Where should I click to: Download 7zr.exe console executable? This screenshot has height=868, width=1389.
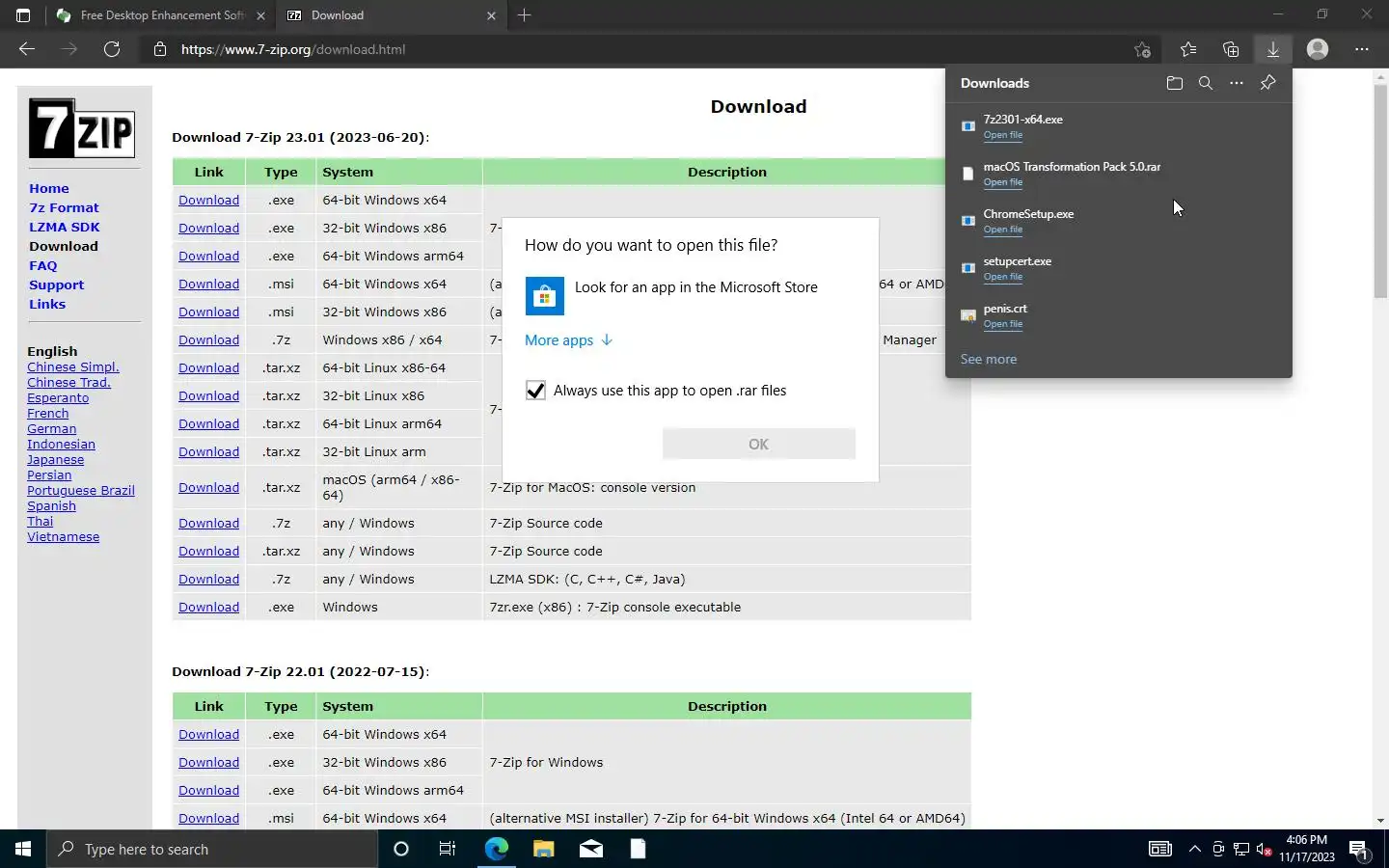point(208,607)
